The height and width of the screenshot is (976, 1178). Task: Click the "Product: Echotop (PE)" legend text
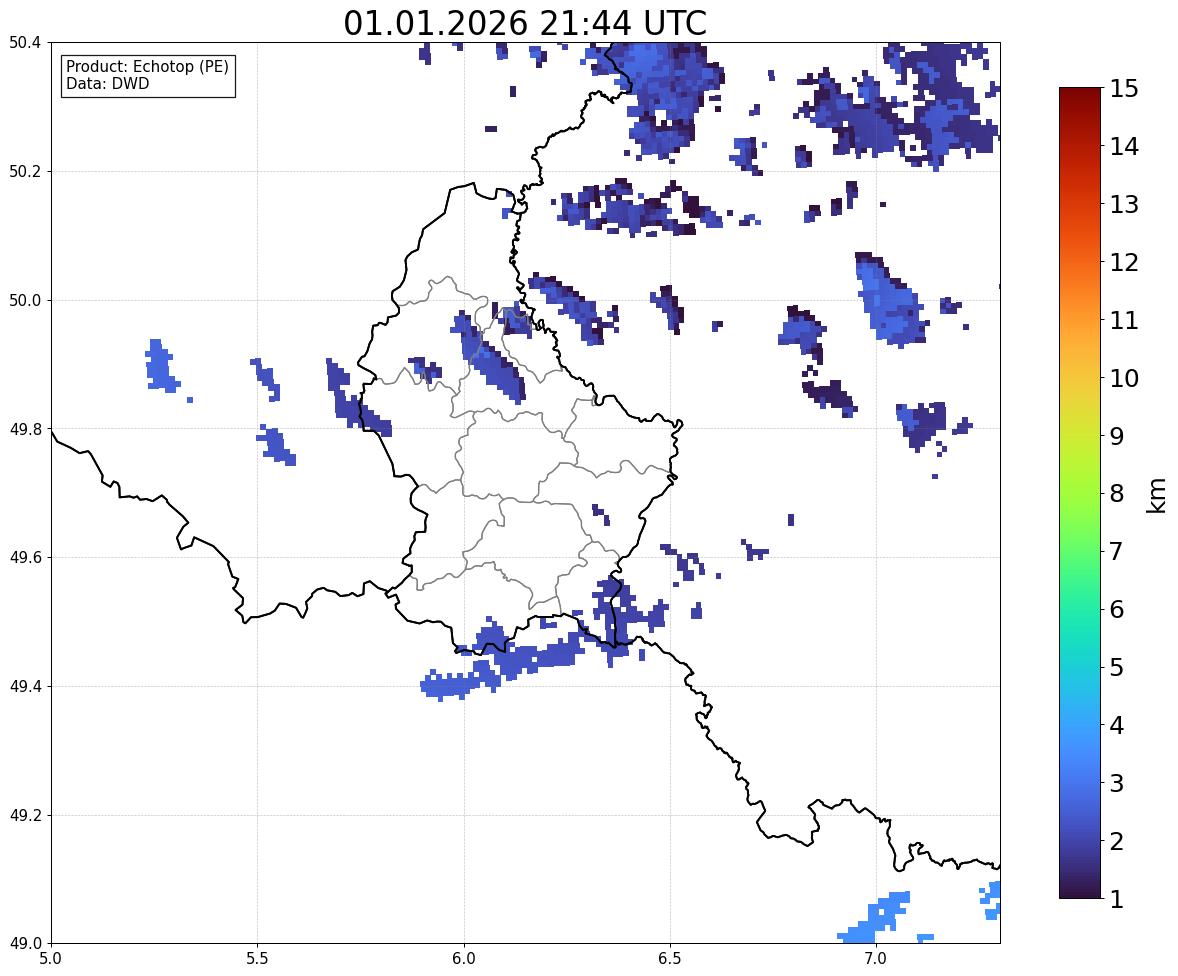coord(147,66)
